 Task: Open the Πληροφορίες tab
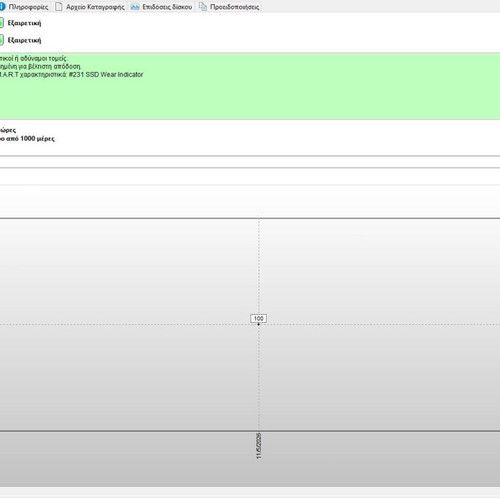[25, 7]
